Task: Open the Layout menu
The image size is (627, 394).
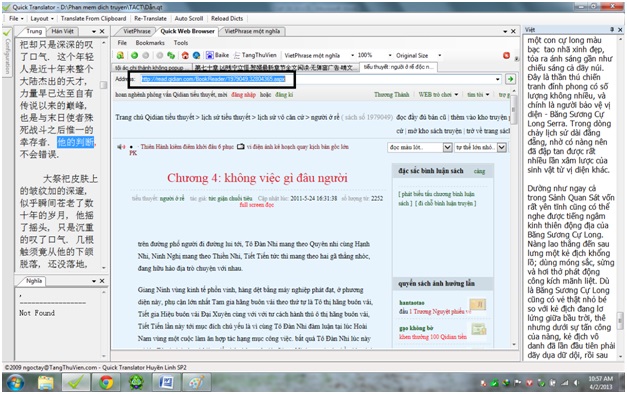Action: 39,18
